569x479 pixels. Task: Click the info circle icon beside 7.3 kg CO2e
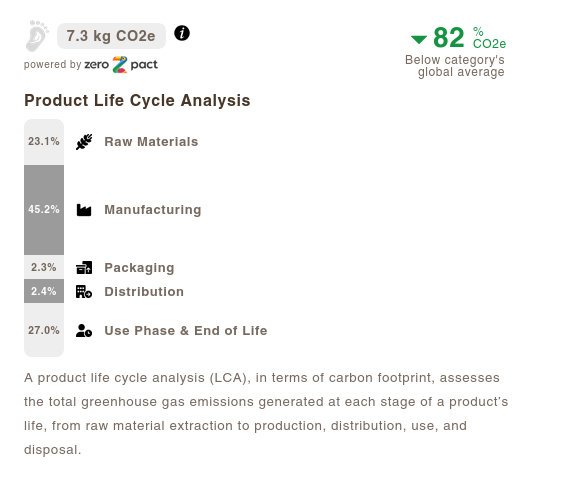point(182,33)
